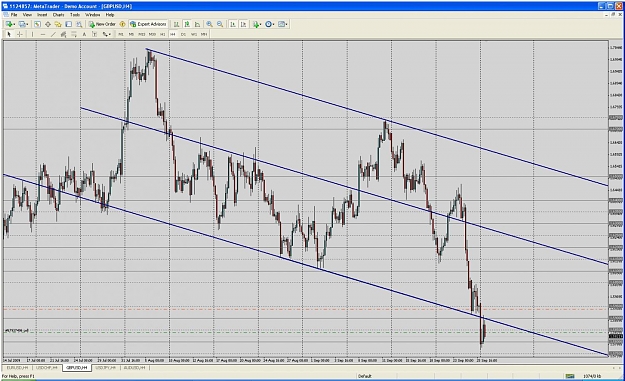Open the Strategy Tester icon
Image resolution: width=625 pixels, height=381 pixels.
[79, 24]
